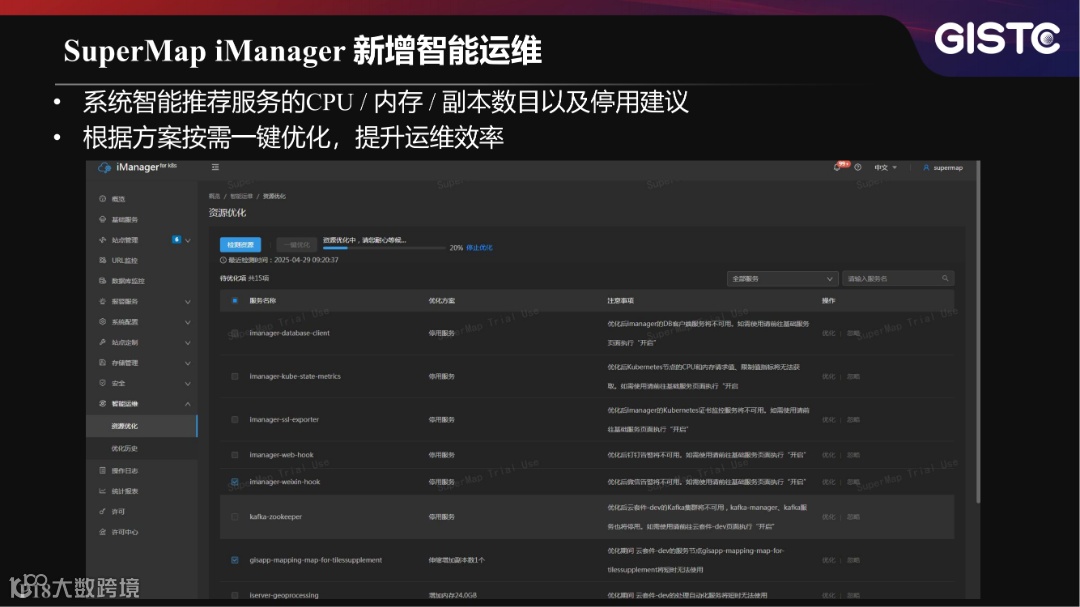Expand the 系统配置 chevron

pyautogui.click(x=188, y=322)
